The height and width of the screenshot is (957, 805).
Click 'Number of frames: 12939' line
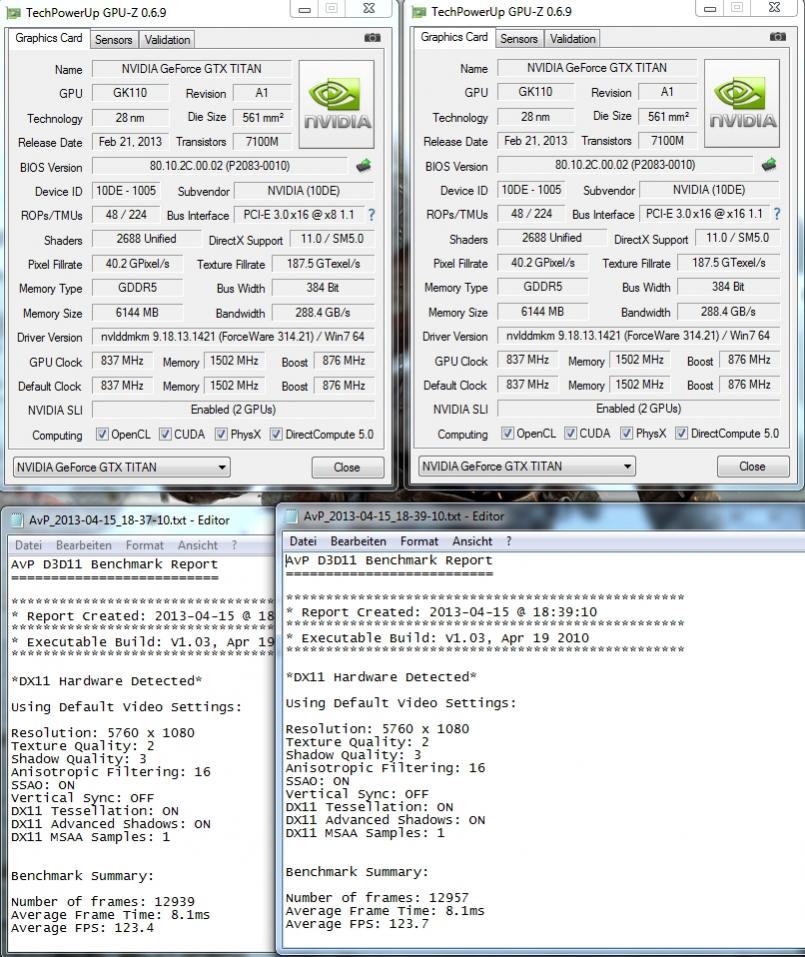(x=103, y=901)
